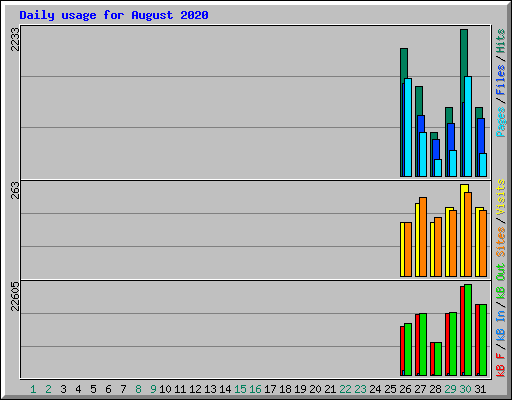Click day 10 on the date axis

click(165, 389)
